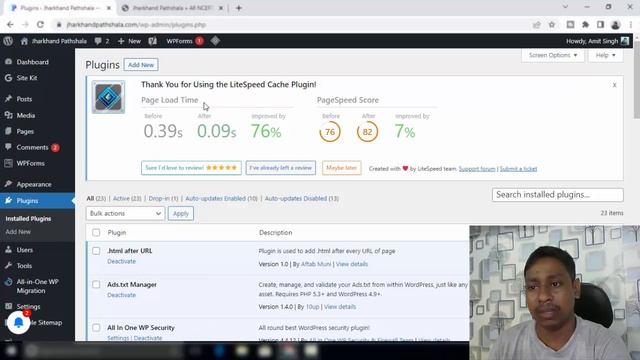Reload the page in browser
Viewport: 640px width, 360px height.
pyautogui.click(x=40, y=24)
